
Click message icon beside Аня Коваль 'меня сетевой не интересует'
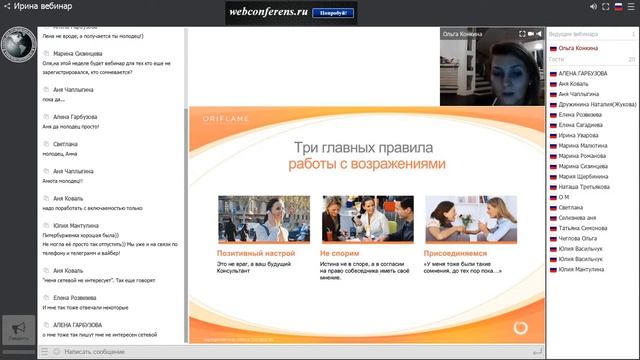(x=46, y=270)
